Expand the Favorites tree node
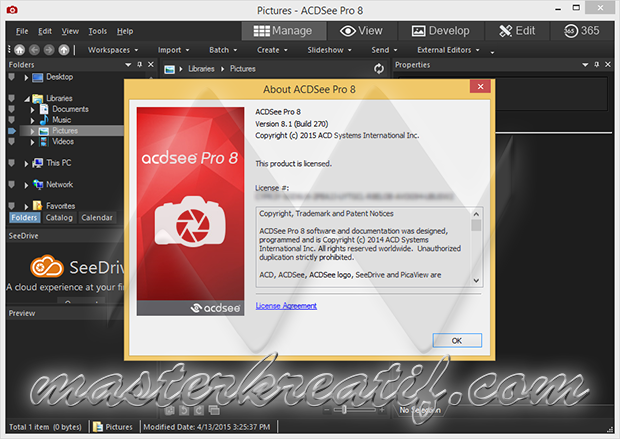Image resolution: width=620 pixels, height=439 pixels. (26, 206)
